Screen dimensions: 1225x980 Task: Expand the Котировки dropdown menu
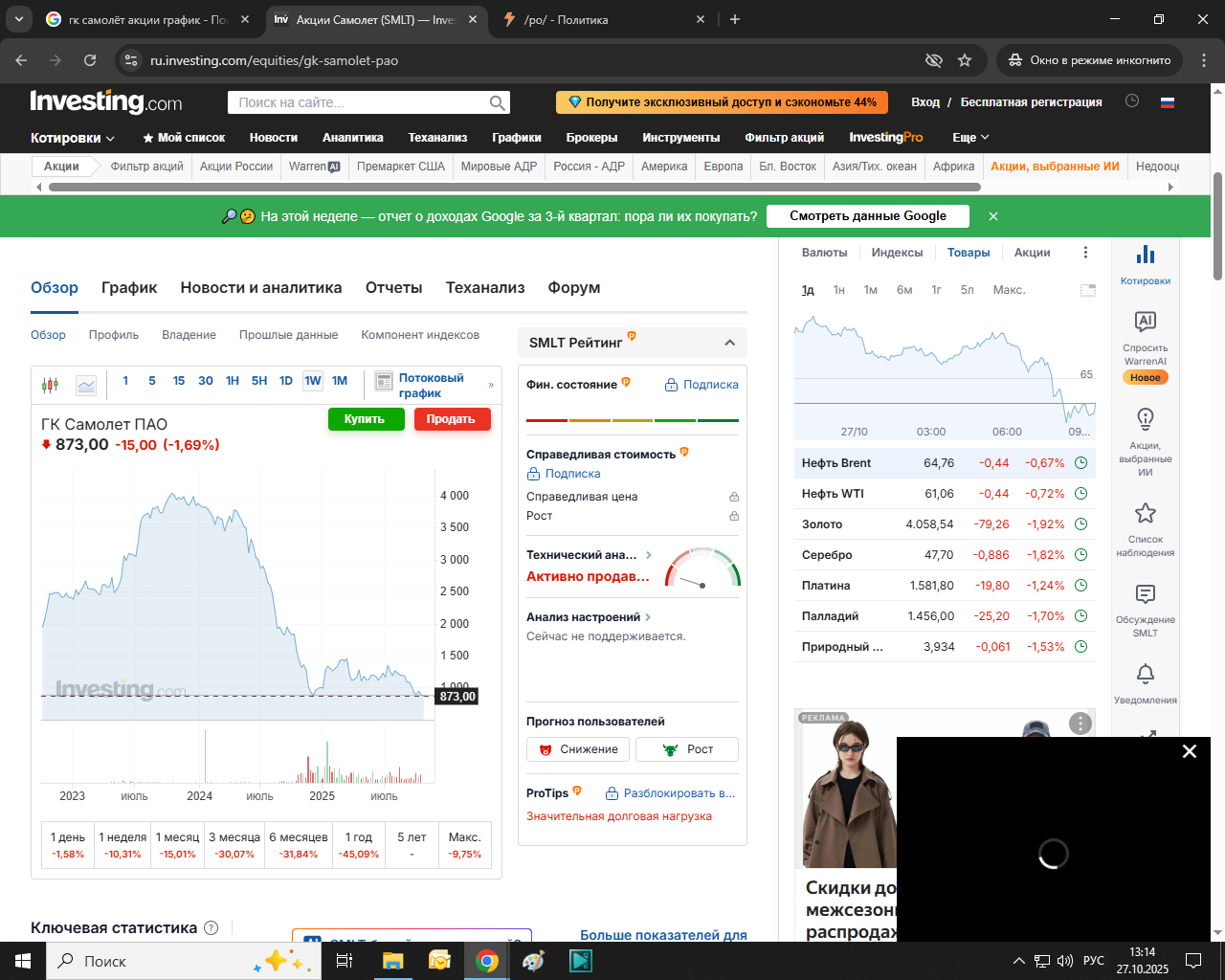73,138
